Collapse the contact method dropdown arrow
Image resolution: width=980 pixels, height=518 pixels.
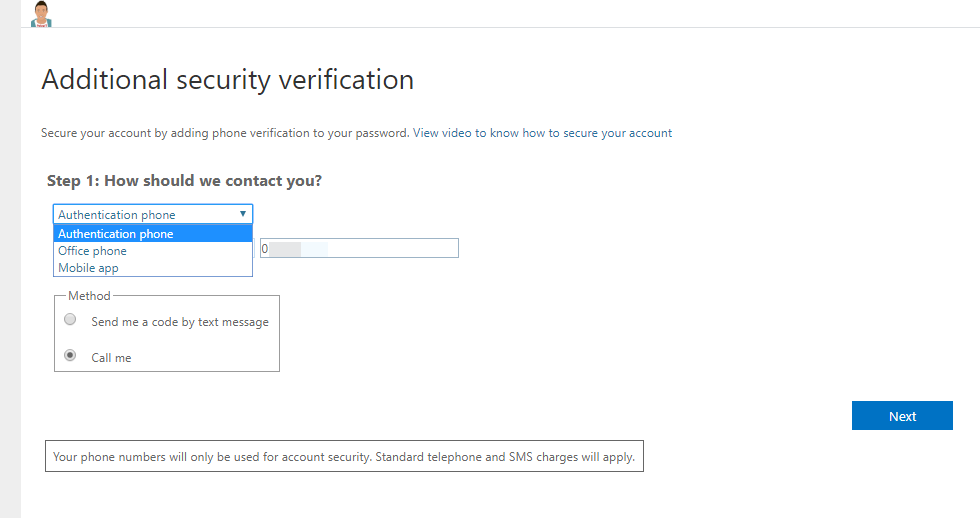point(242,214)
